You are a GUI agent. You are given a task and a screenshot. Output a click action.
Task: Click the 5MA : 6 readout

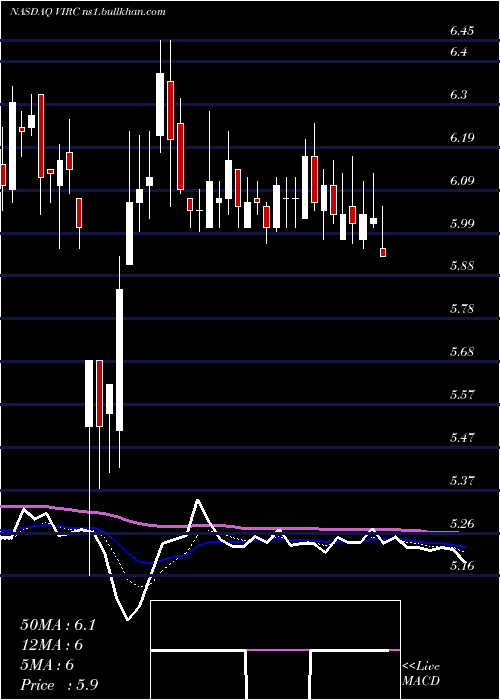pyautogui.click(x=47, y=665)
